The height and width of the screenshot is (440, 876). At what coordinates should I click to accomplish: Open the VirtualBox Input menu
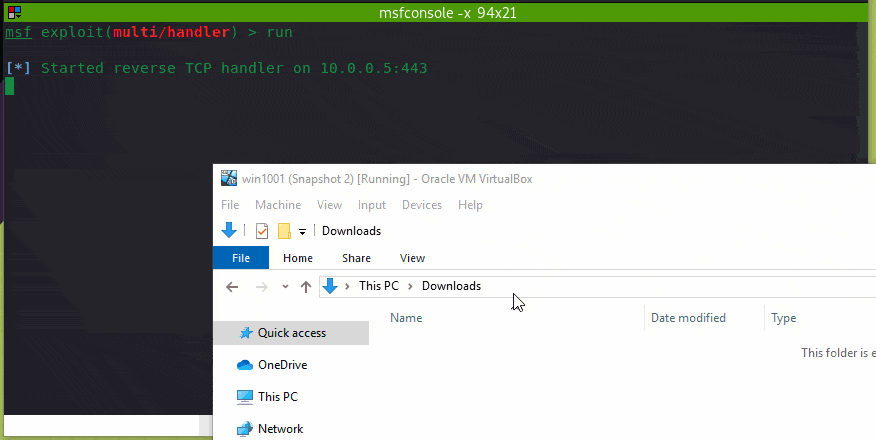click(x=372, y=205)
